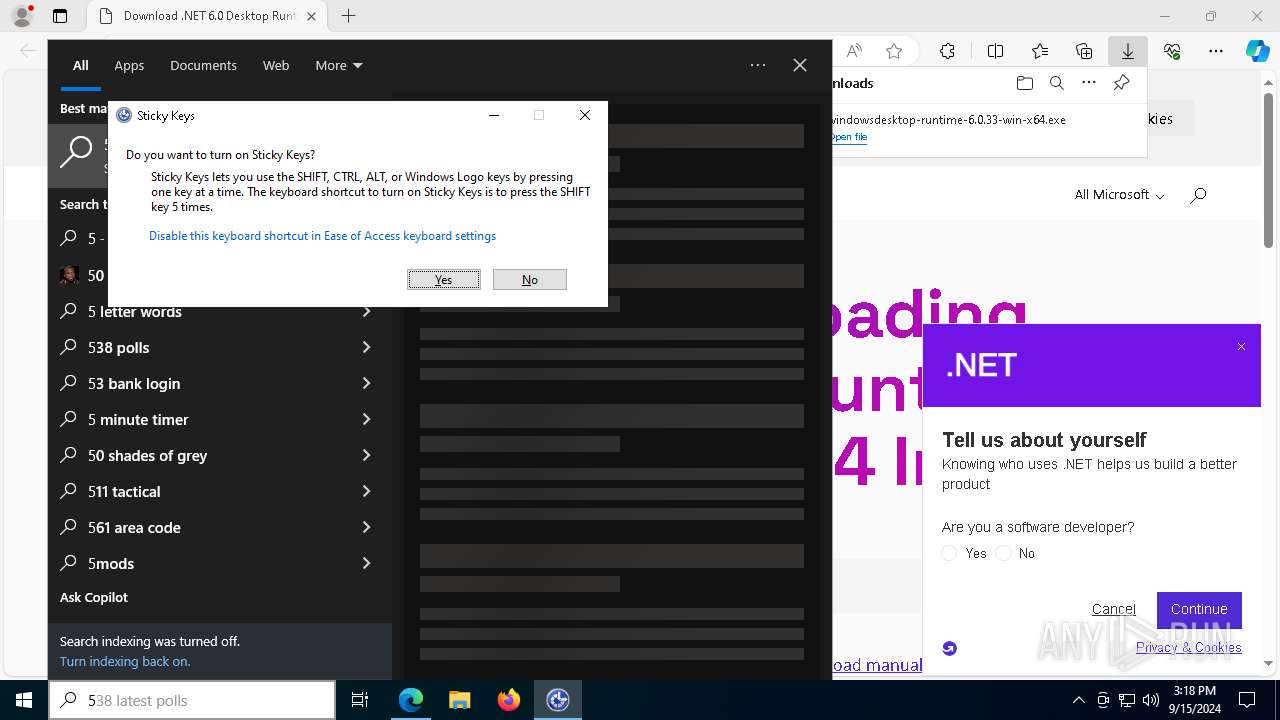The width and height of the screenshot is (1280, 720).
Task: Select the Download .NET 6.0 browser tab
Action: (206, 16)
